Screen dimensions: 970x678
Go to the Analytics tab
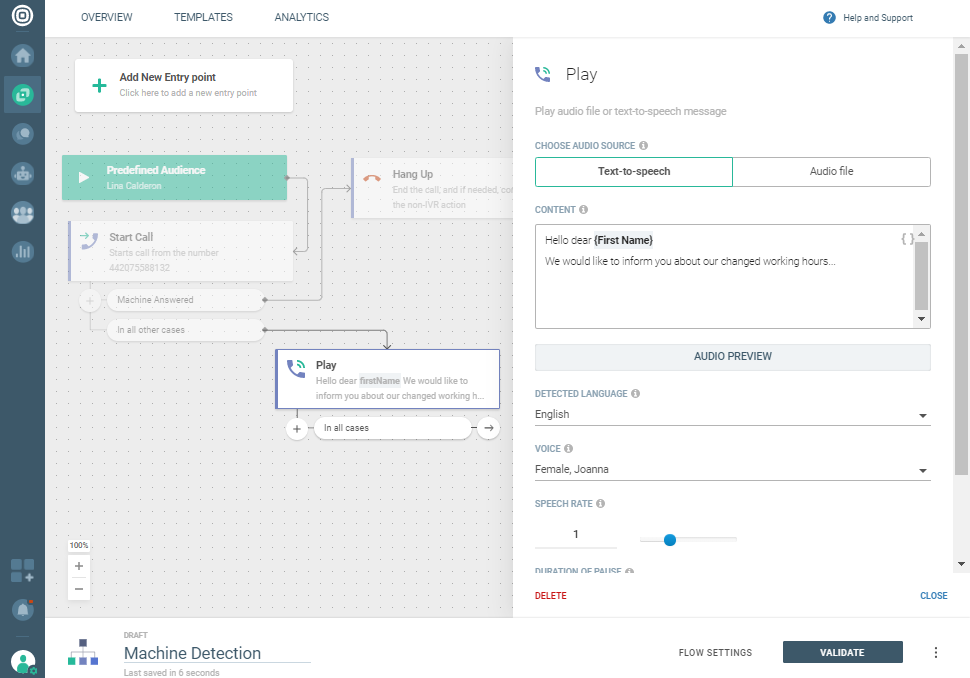click(x=301, y=18)
